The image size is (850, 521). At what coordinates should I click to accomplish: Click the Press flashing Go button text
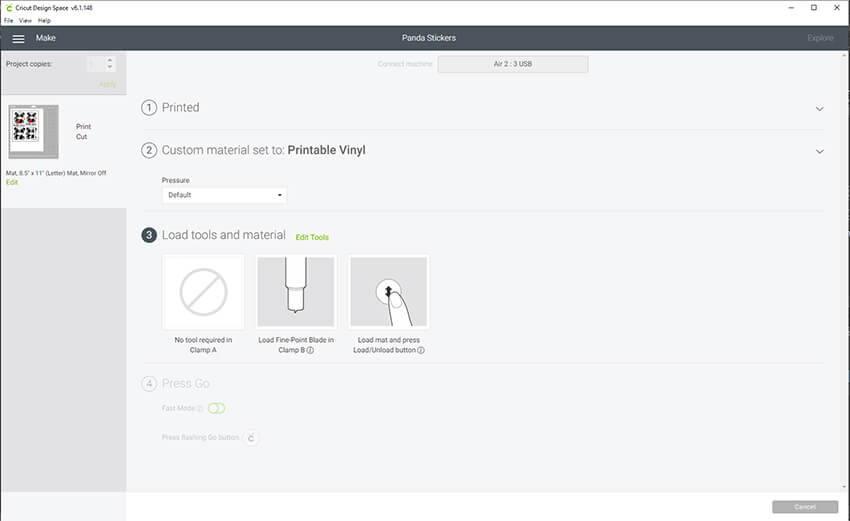200,437
